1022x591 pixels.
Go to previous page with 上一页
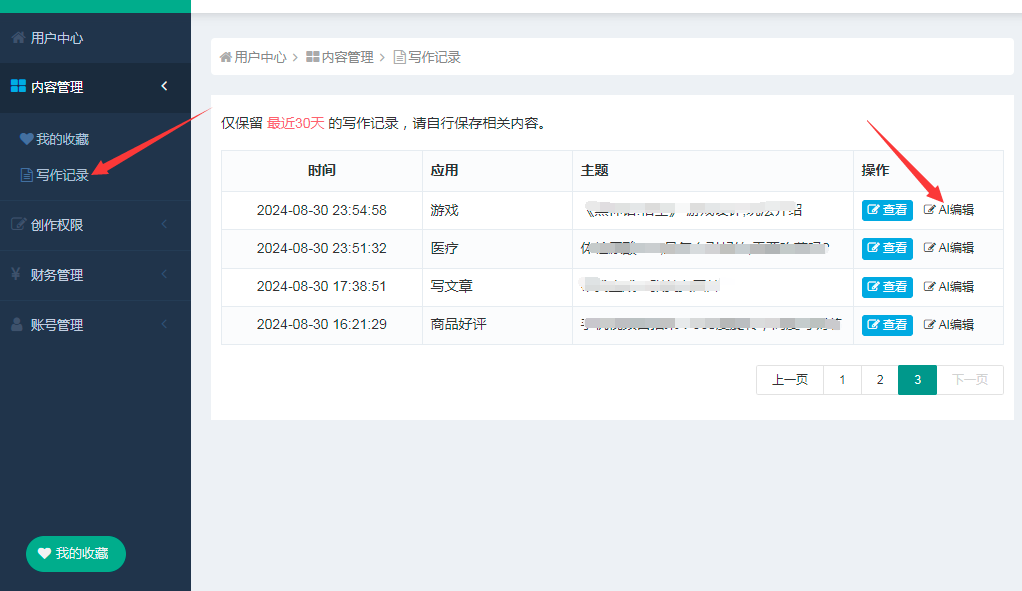tap(790, 380)
